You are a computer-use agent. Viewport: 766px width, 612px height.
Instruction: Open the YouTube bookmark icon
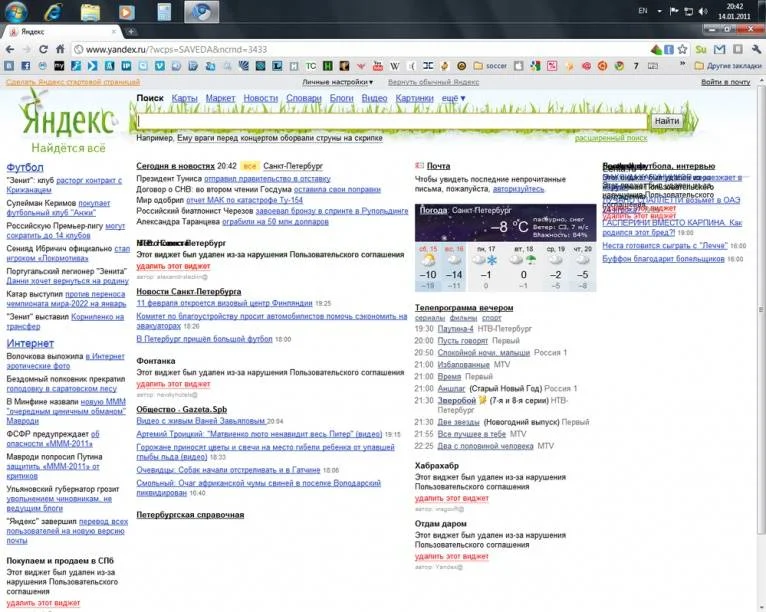tap(378, 65)
